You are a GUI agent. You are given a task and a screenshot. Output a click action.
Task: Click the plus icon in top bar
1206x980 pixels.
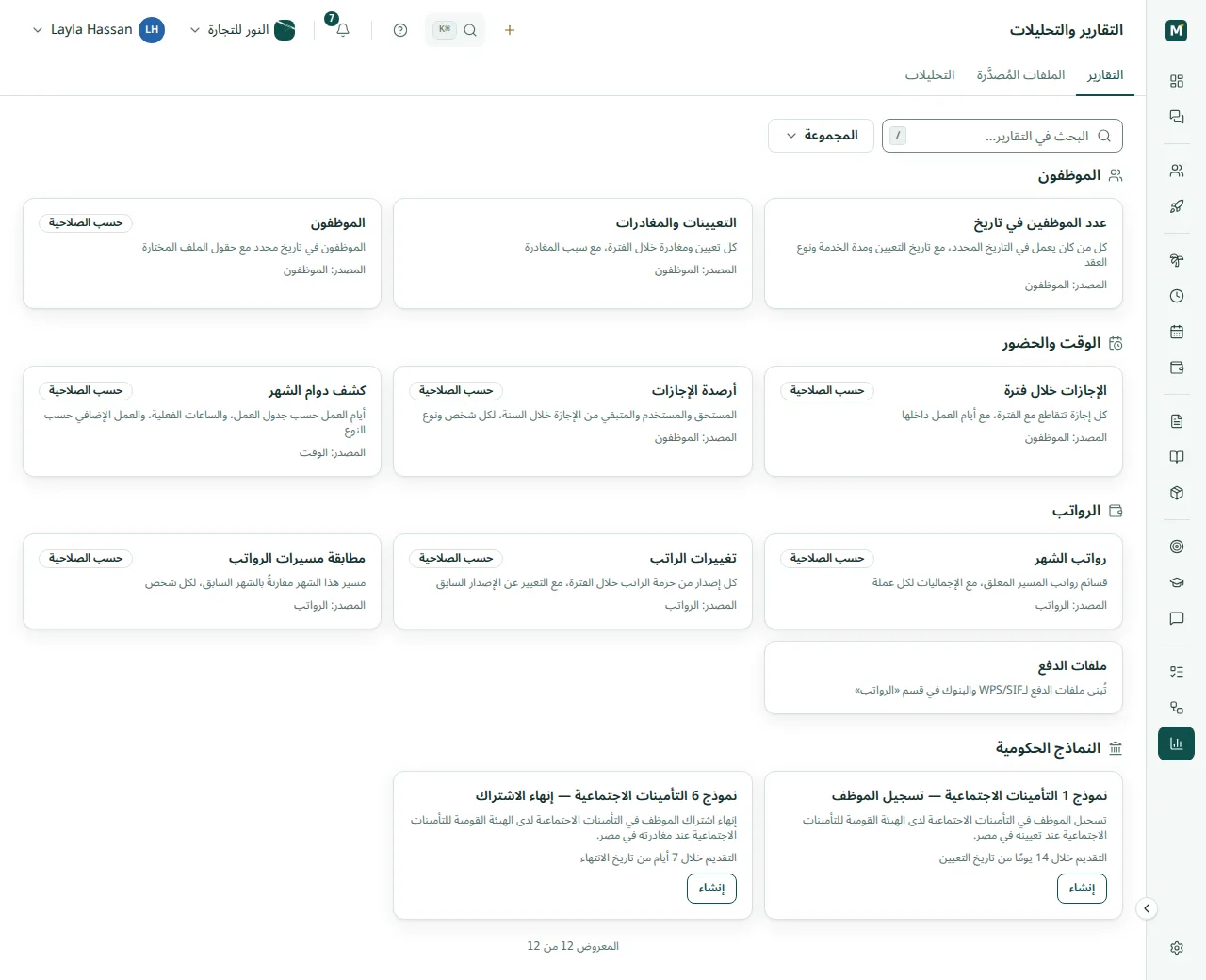(510, 30)
